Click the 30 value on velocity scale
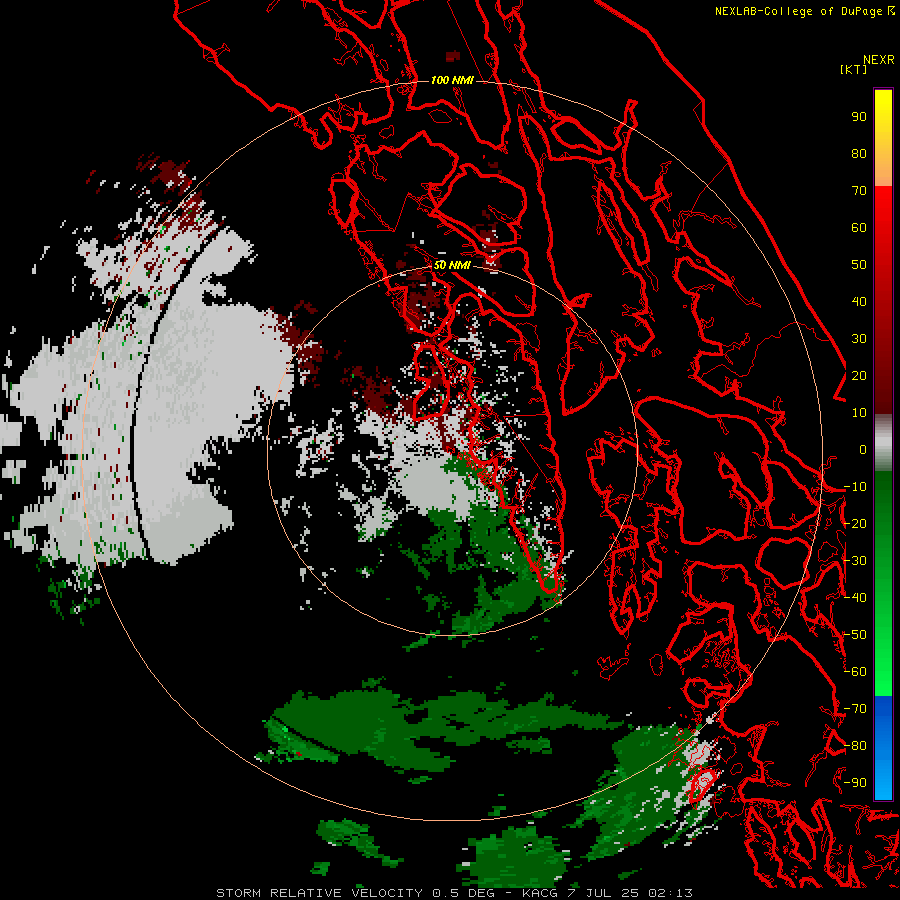 (x=859, y=339)
